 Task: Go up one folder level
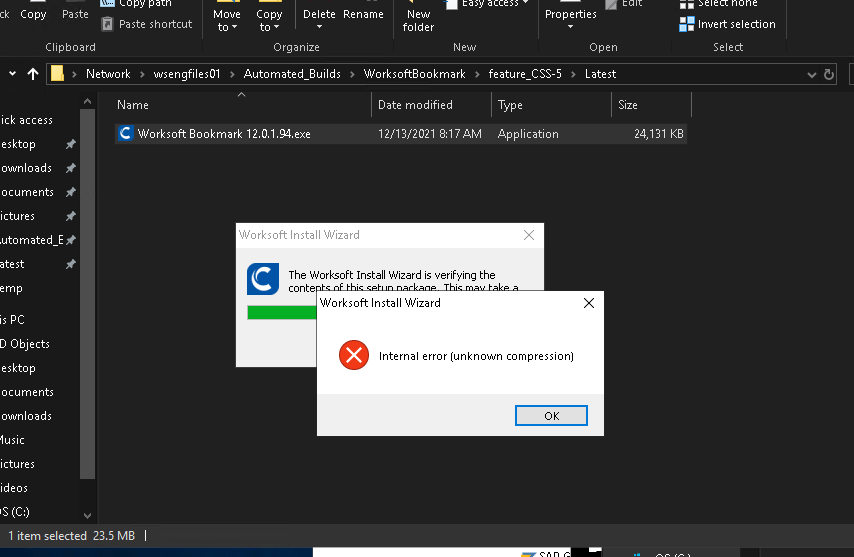coord(33,74)
